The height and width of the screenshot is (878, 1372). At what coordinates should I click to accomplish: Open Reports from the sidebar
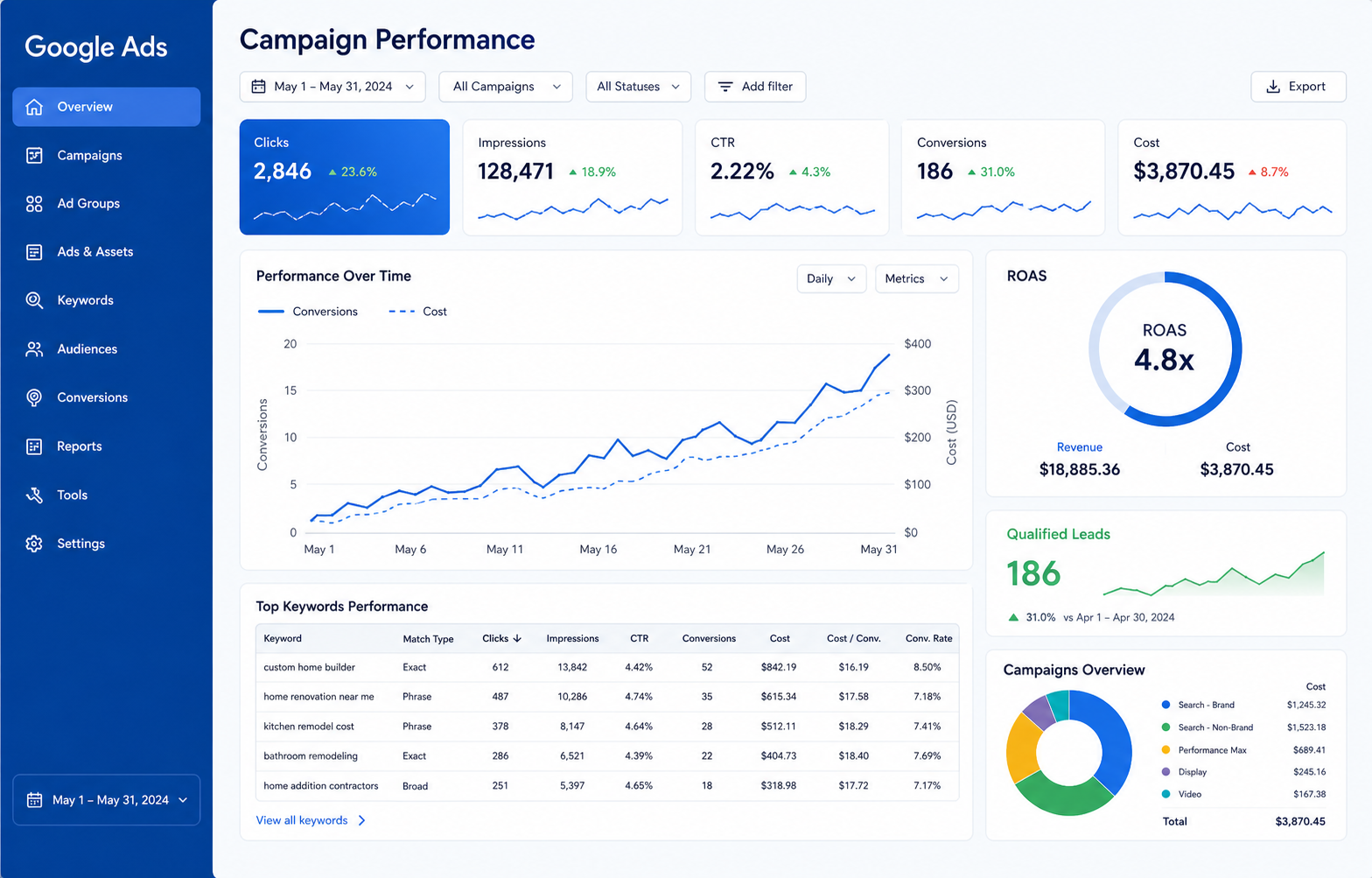click(107, 446)
